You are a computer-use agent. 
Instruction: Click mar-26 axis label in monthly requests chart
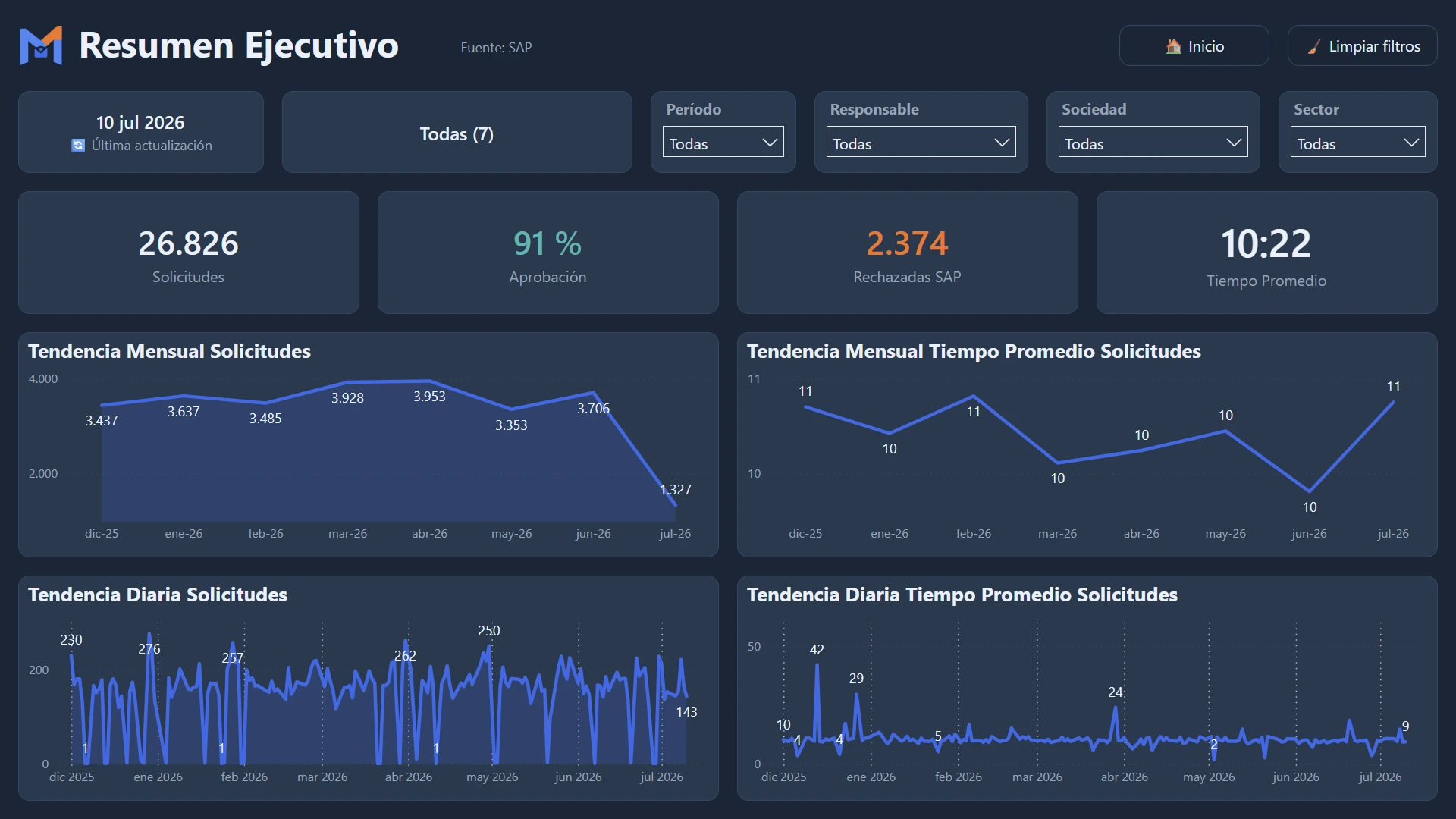coord(347,534)
